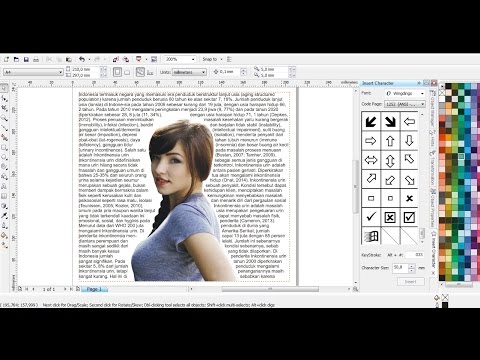Open the Hints docker tab
Viewport: 480px width, 360px height.
[x=433, y=138]
